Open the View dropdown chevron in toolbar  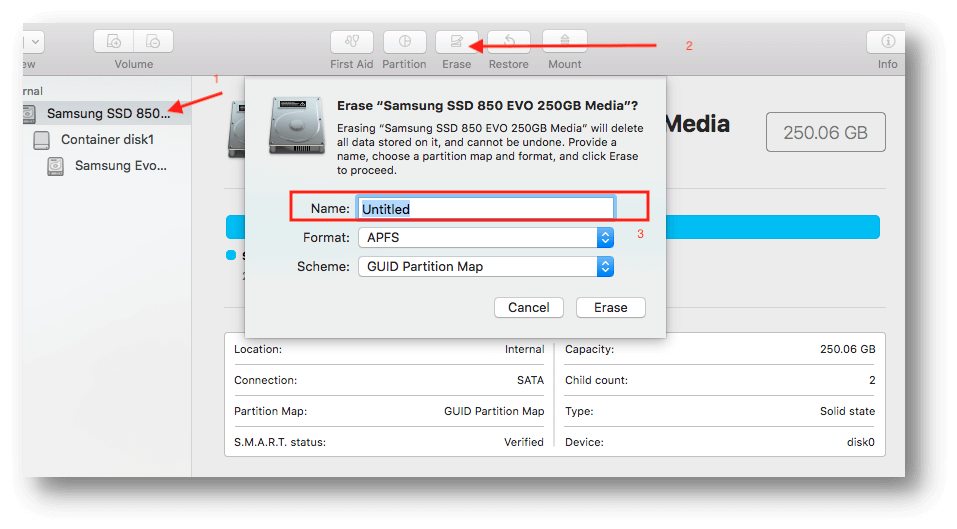(35, 41)
